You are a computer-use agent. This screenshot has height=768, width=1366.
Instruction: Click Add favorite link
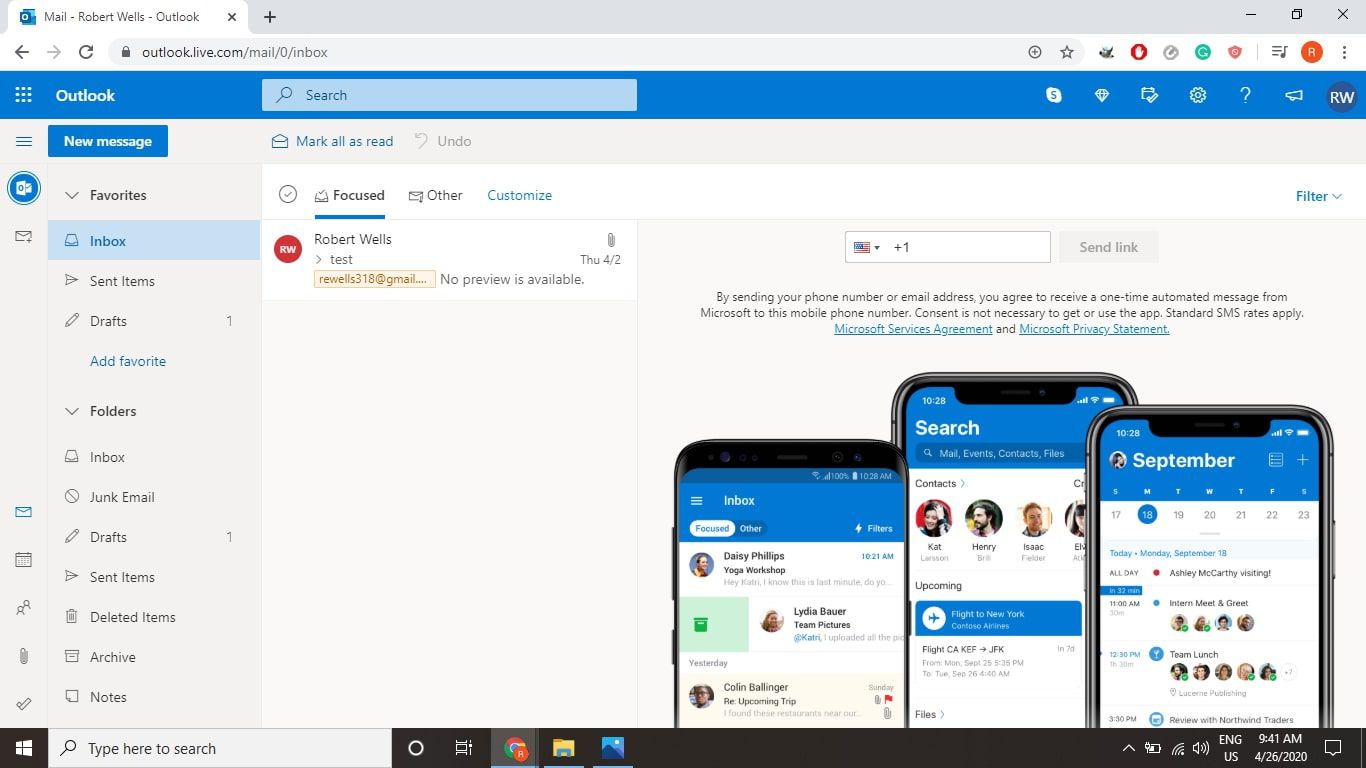tap(128, 361)
